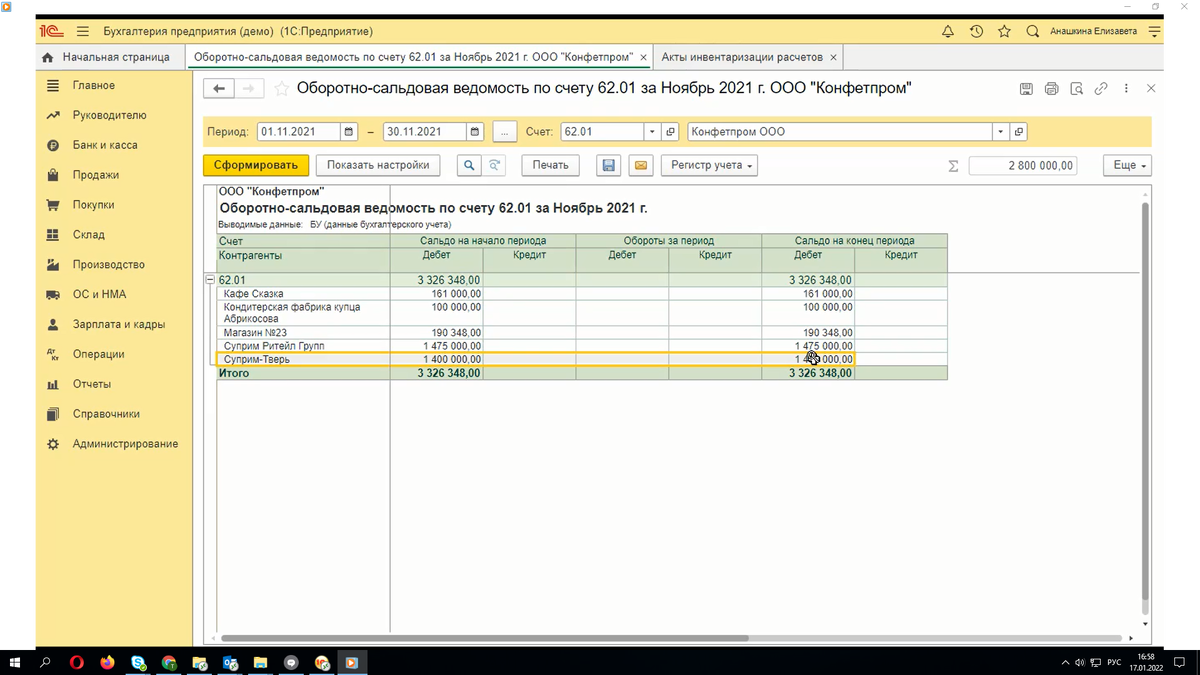This screenshot has width=1200, height=675.
Task: Click the global search magnifier in top bar
Action: click(x=1033, y=32)
